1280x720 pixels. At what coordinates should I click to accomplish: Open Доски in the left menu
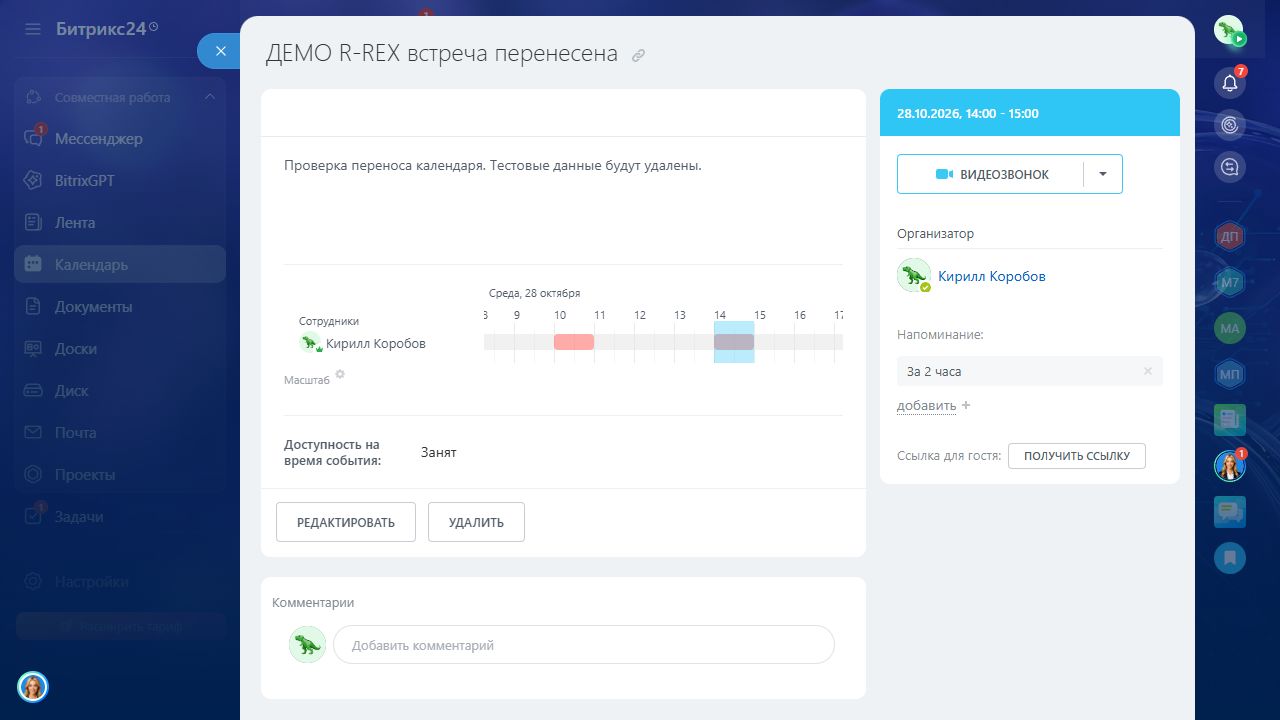tap(120, 349)
